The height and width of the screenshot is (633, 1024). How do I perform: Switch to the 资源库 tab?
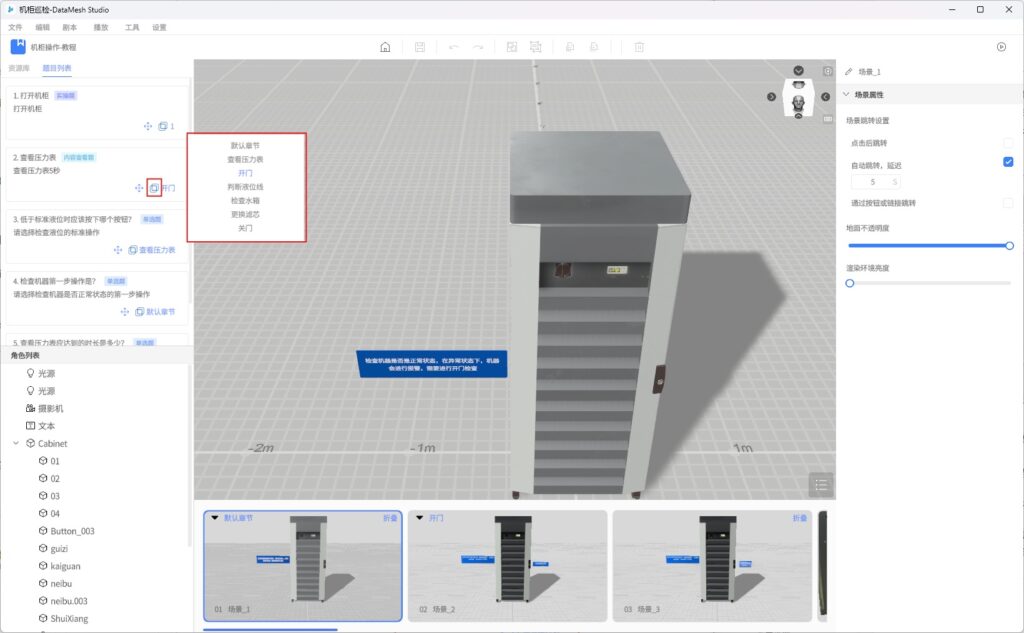point(18,68)
